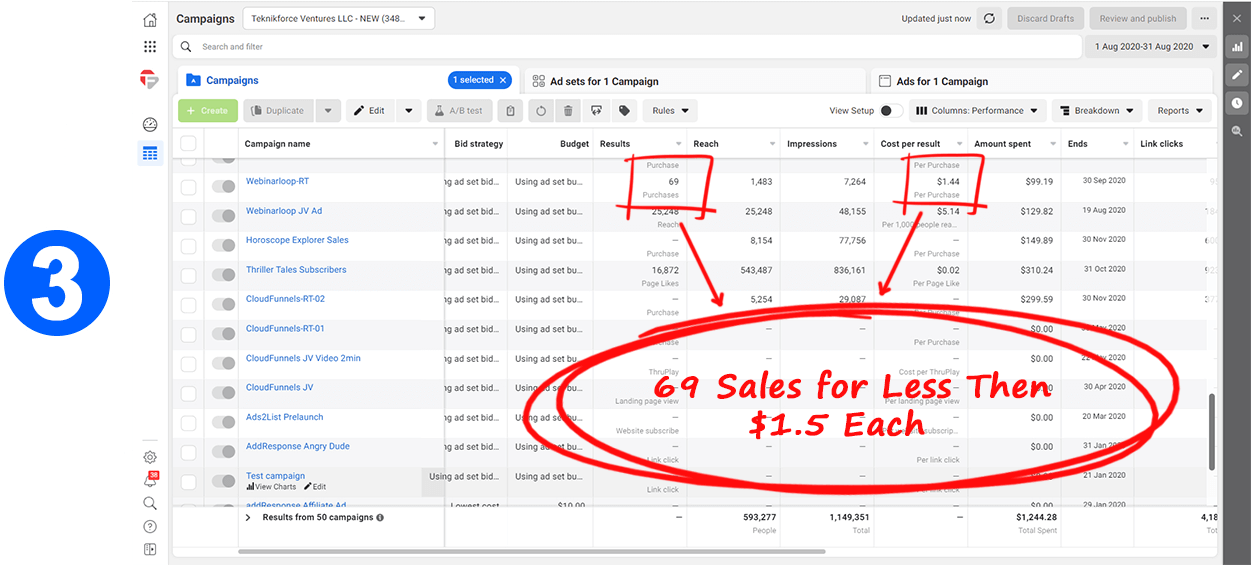Open the Account Overview gauge icon
The image size is (1251, 565).
[150, 125]
